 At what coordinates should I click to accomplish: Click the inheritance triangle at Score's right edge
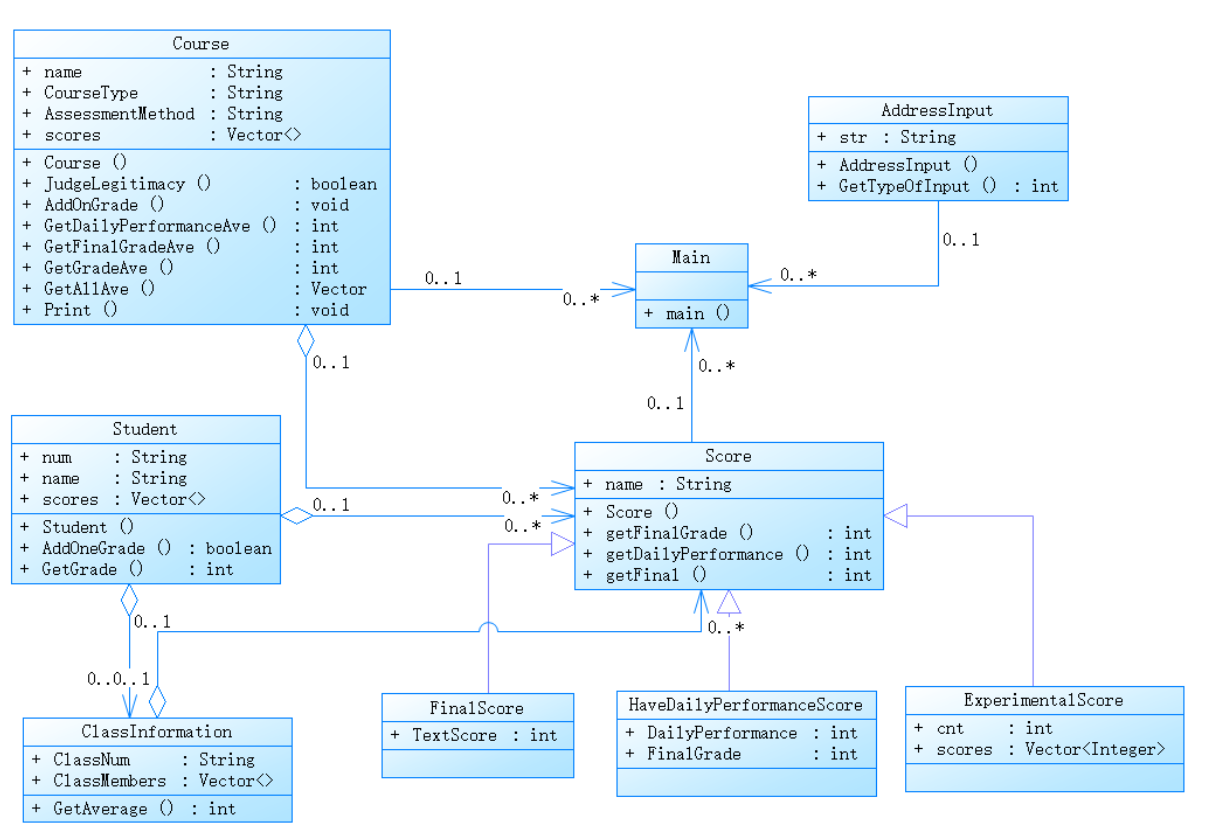click(896, 516)
